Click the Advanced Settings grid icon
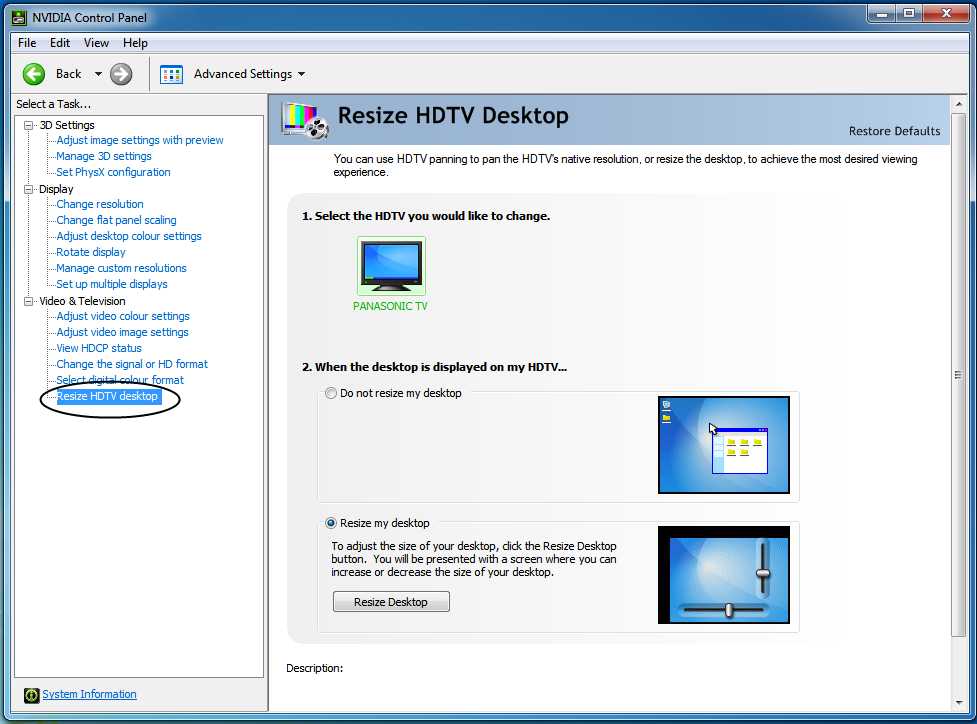977x724 pixels. point(171,74)
